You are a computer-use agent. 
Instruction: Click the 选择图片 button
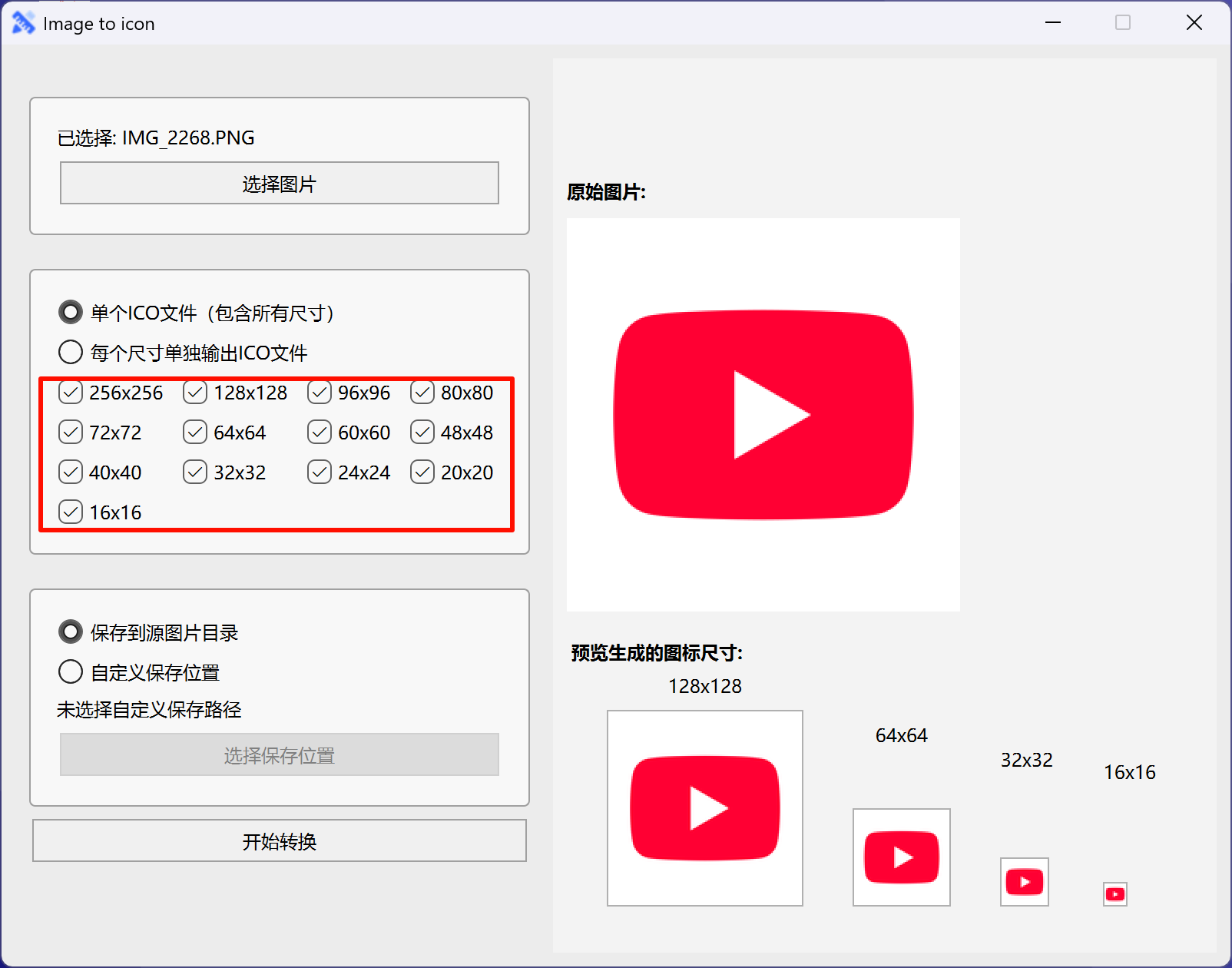tap(280, 183)
